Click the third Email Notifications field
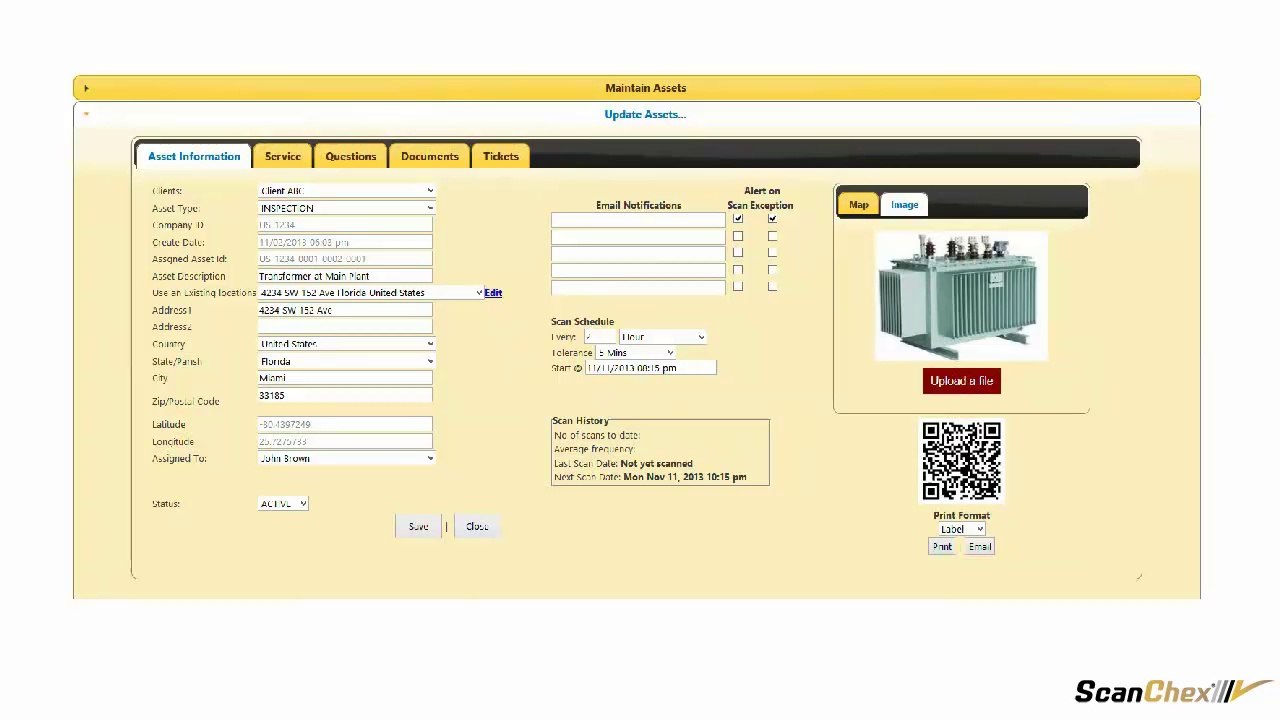1280x720 pixels. pyautogui.click(x=638, y=253)
